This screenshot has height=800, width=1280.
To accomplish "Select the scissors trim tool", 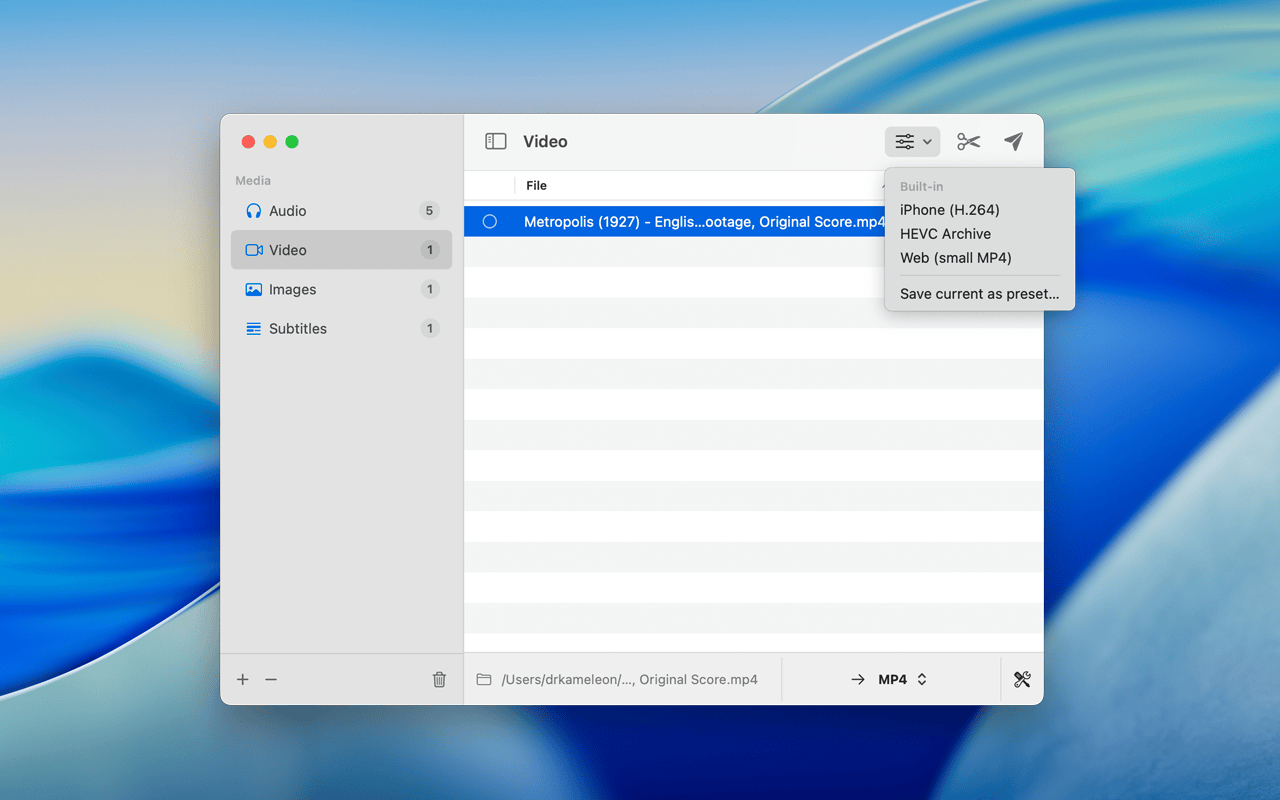I will point(968,142).
